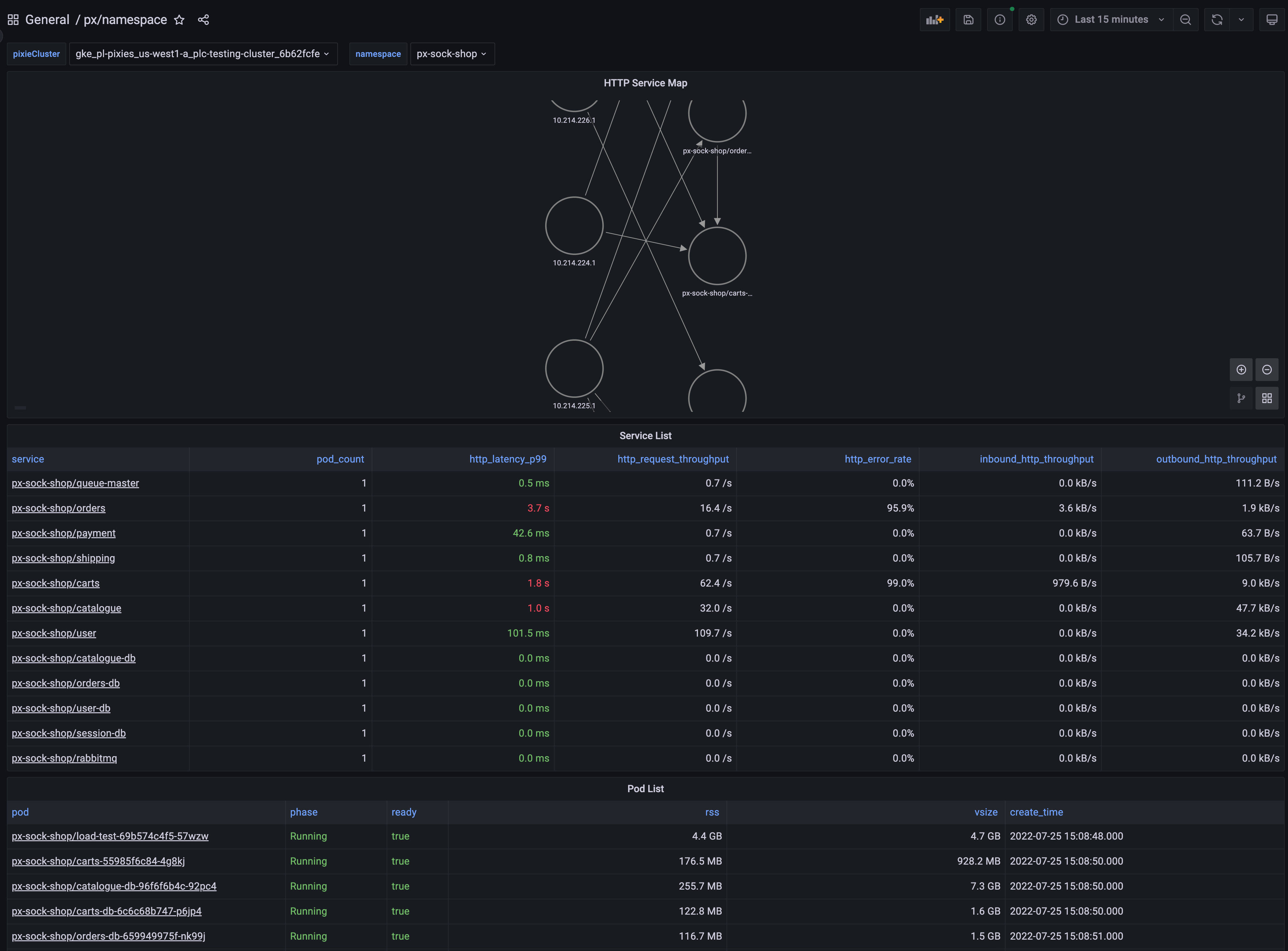Open dashboard insights info icon
1288x951 pixels.
tap(999, 19)
